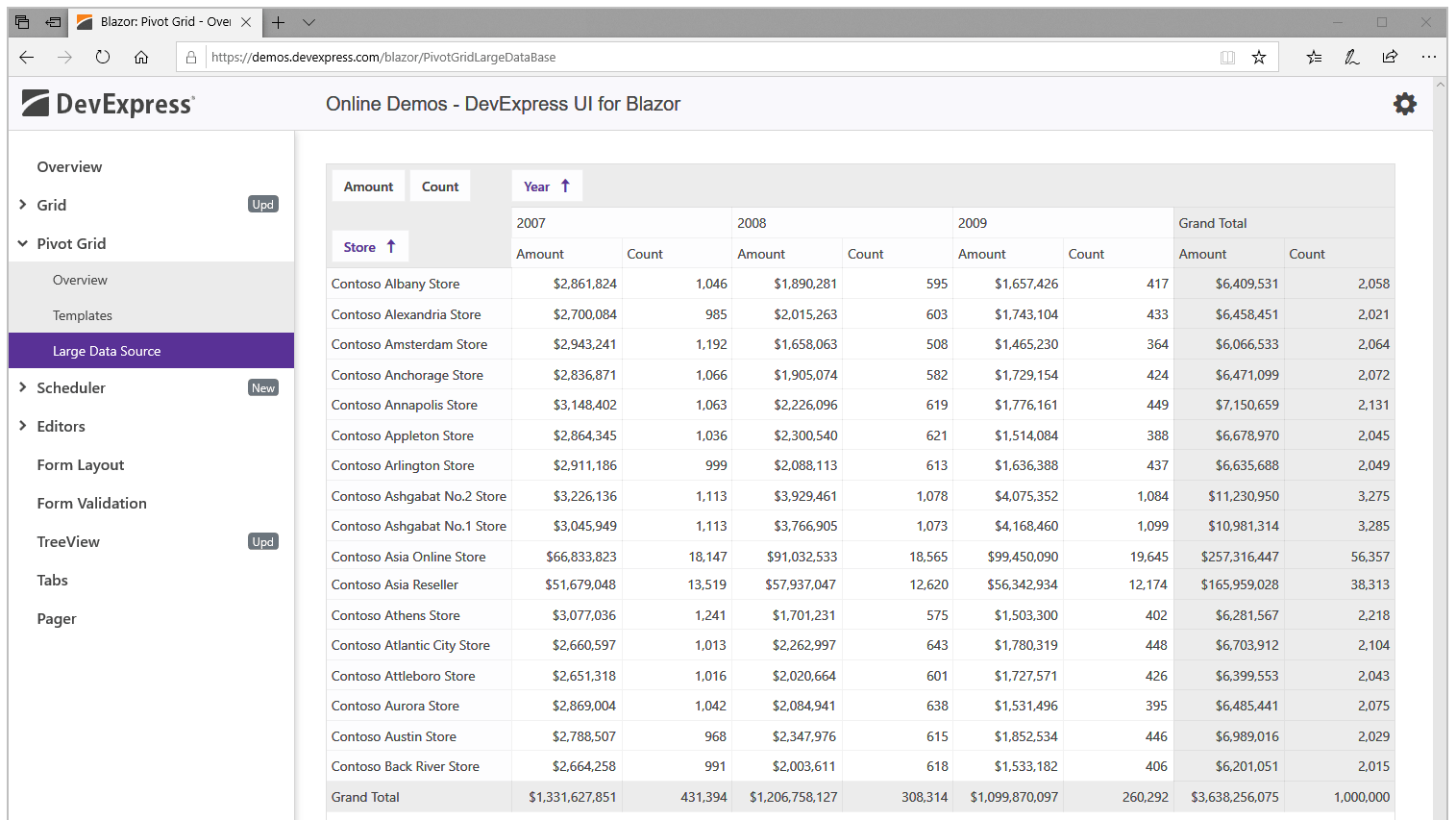Click the address bar URL field
1456x820 pixels.
click(711, 57)
